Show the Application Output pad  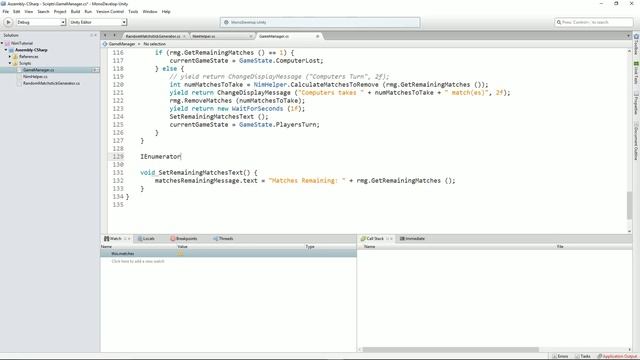(617, 356)
